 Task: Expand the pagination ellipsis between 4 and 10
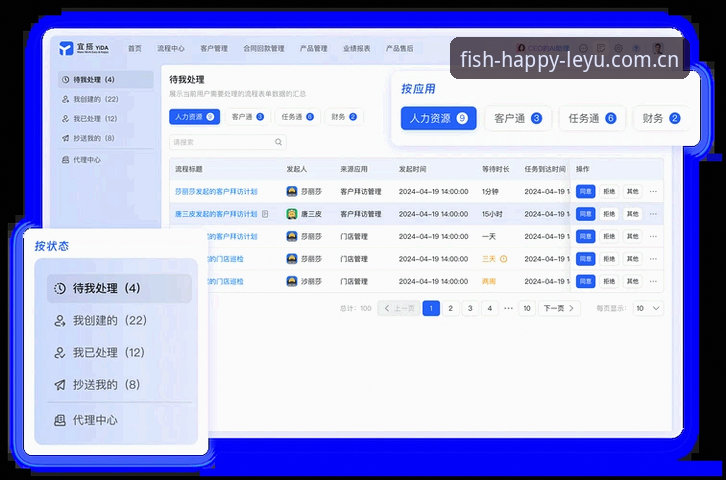[x=508, y=308]
